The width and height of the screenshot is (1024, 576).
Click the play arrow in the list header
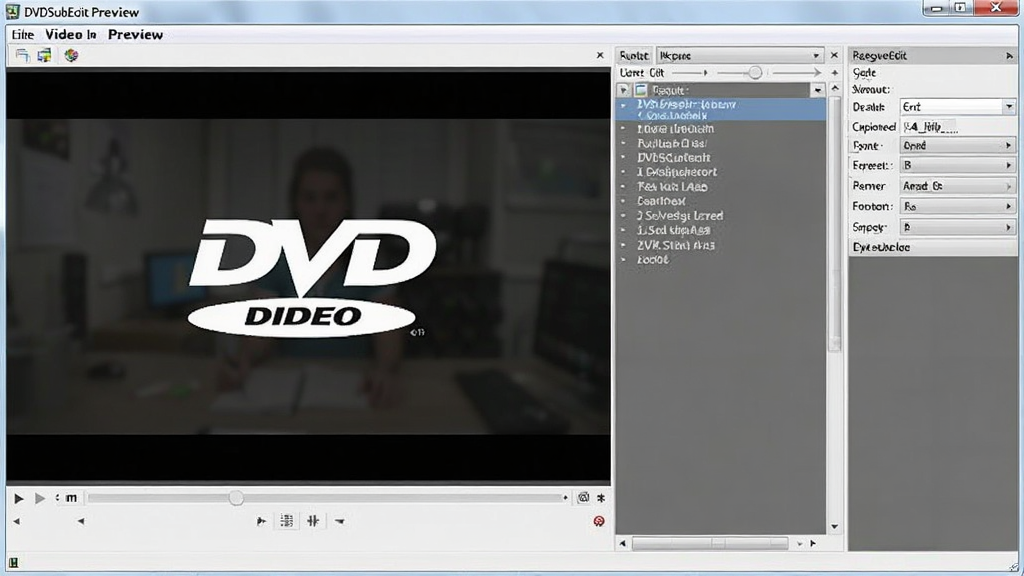pyautogui.click(x=624, y=90)
